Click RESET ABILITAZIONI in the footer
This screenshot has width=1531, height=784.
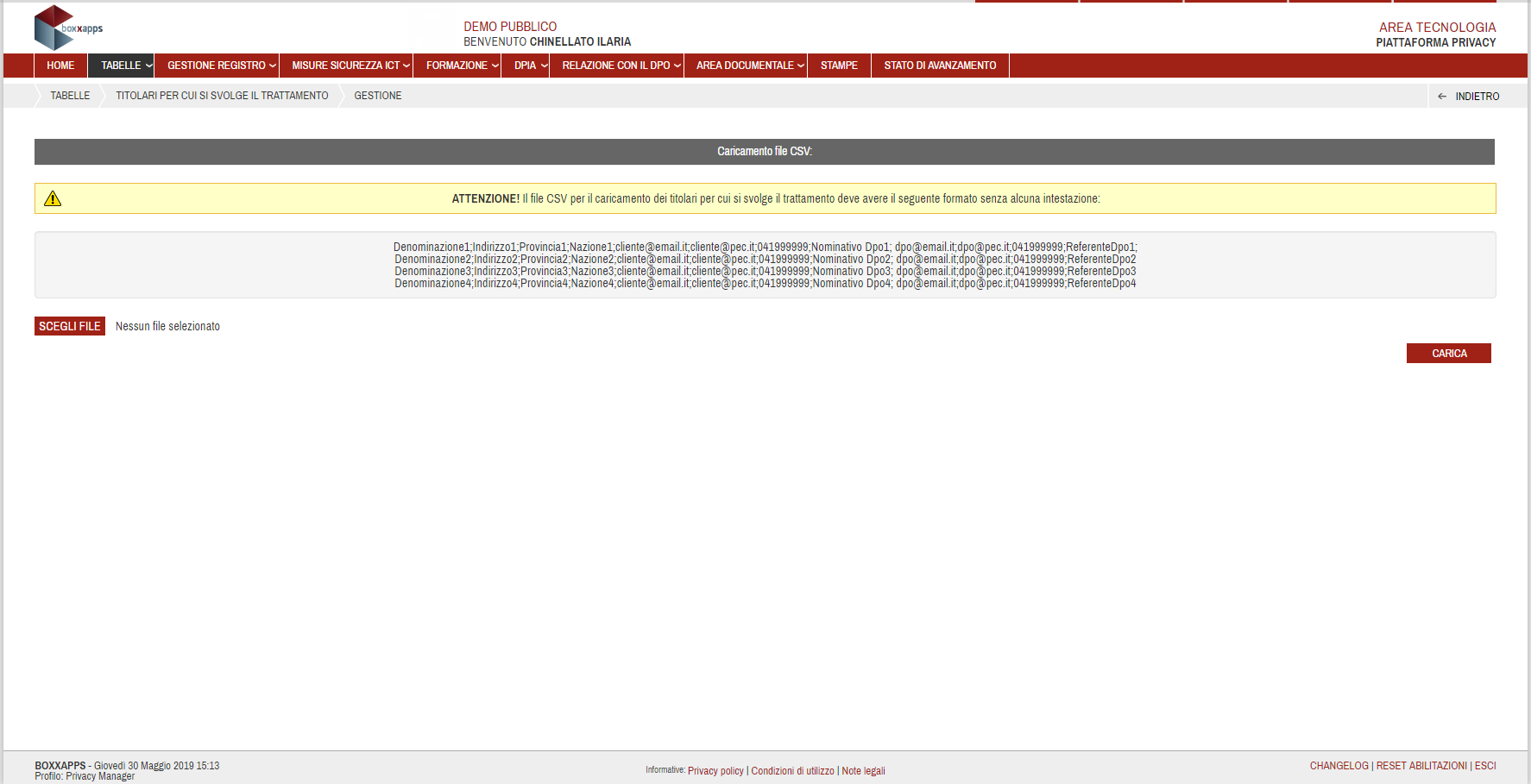1421,766
